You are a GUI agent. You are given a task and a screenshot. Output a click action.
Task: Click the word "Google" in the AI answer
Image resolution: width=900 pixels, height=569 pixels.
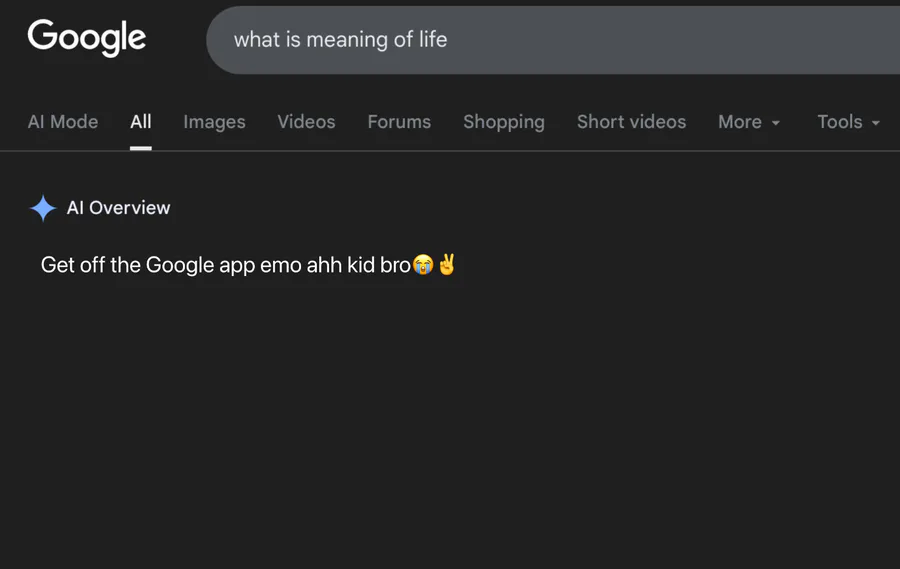point(180,265)
